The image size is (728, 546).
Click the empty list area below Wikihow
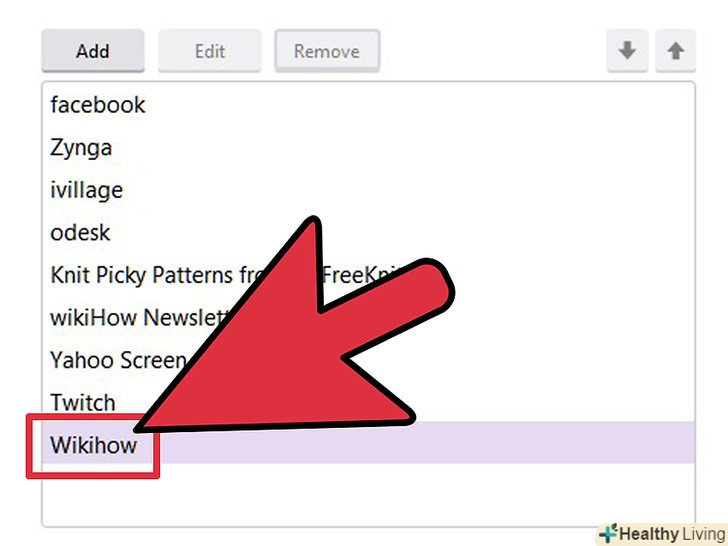(x=368, y=494)
